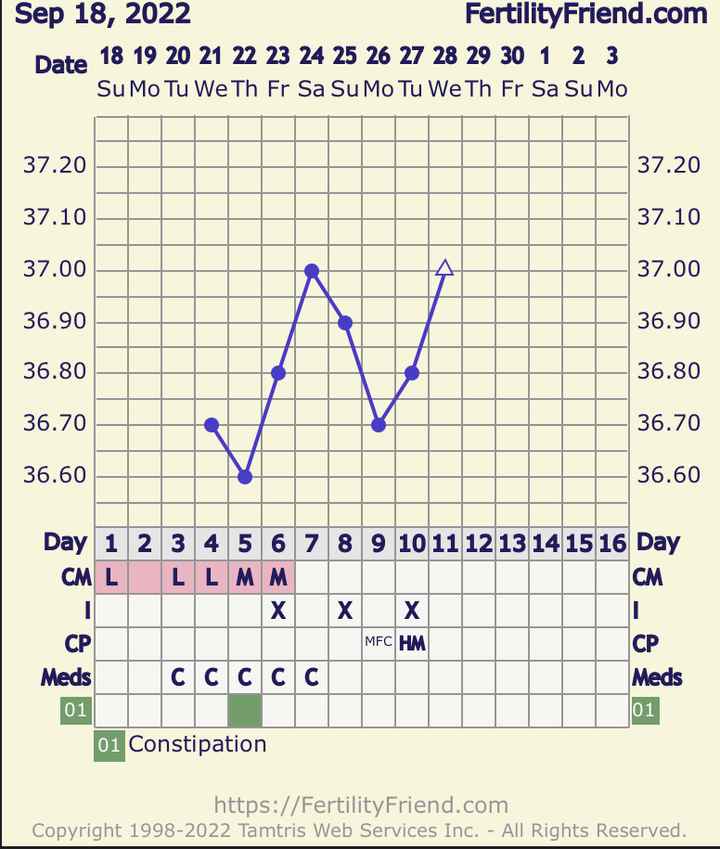Click the green 01 Constipation legend badge
This screenshot has width=720, height=849.
tap(110, 745)
